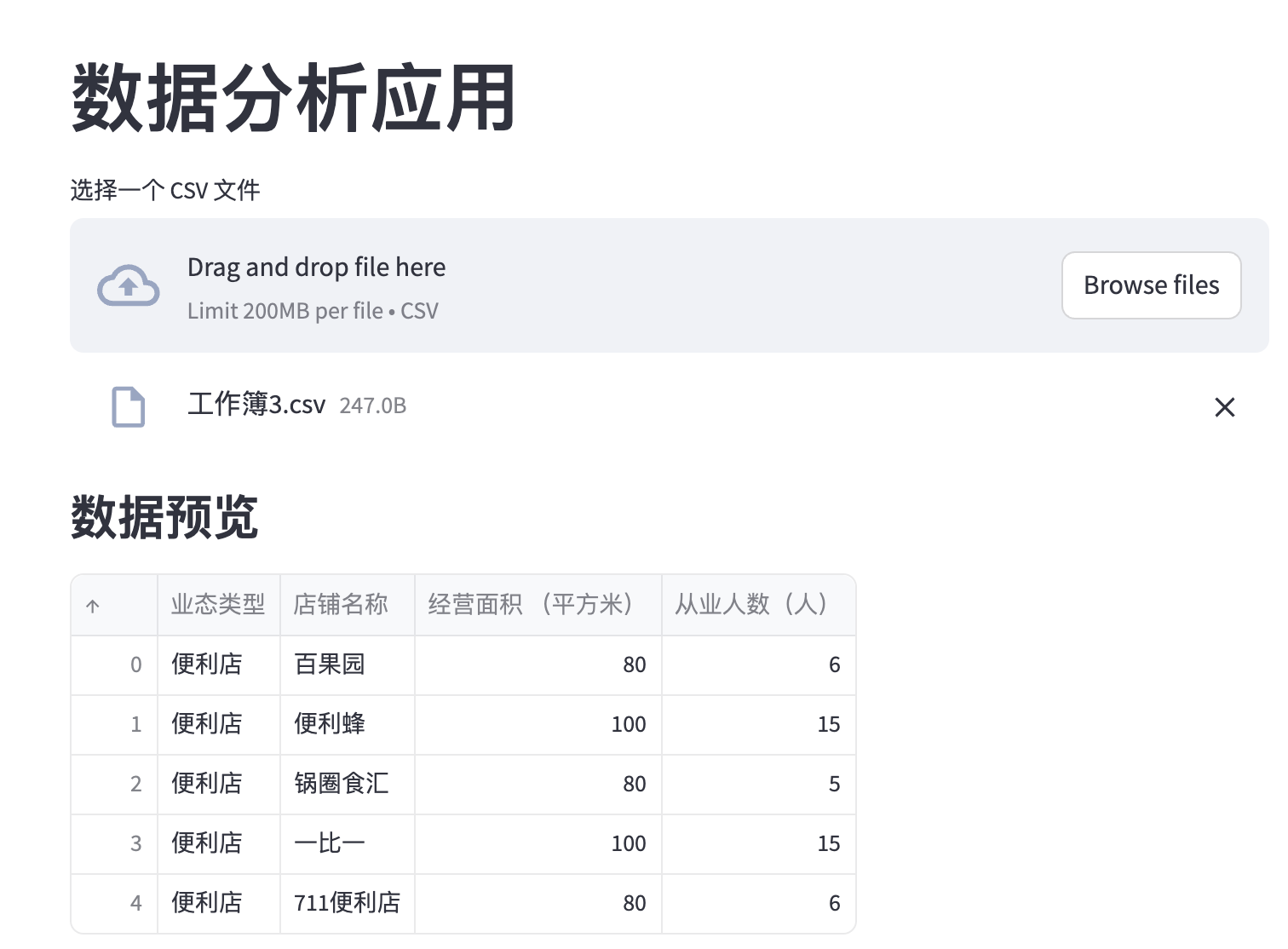Image resolution: width=1288 pixels, height=949 pixels.
Task: Sort by the 业态类型 column header
Action: 219,605
